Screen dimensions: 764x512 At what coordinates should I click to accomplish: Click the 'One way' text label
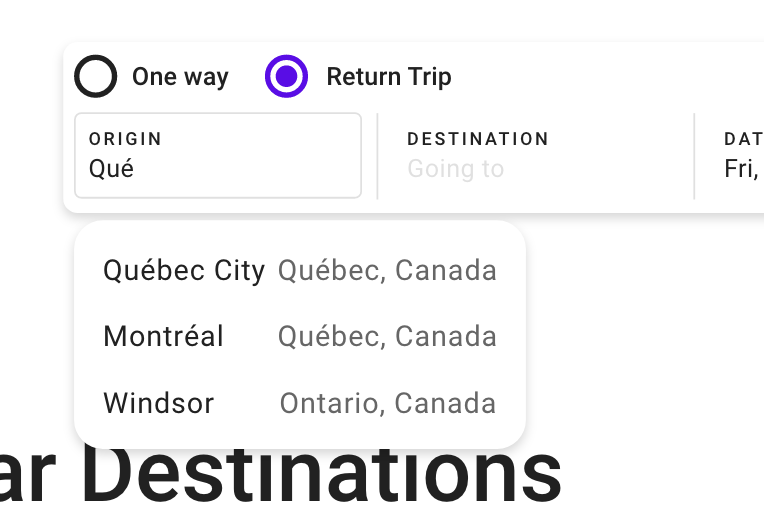(x=180, y=77)
